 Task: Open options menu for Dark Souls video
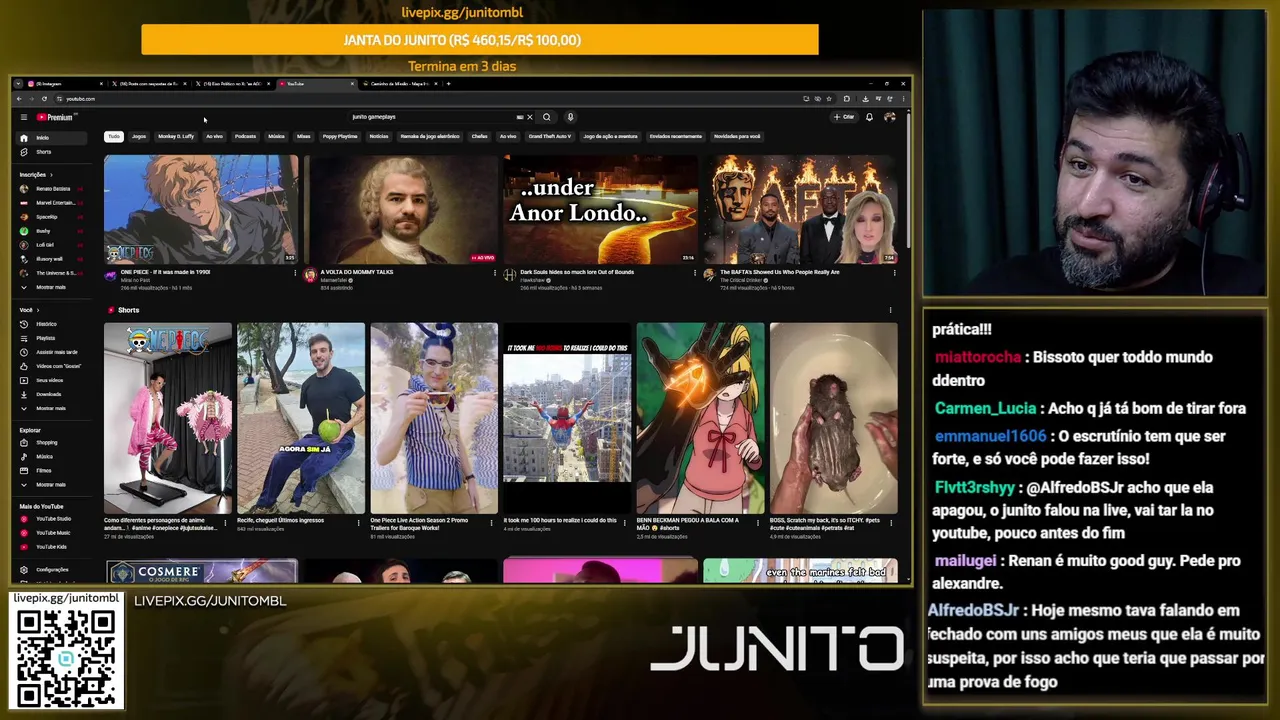(694, 273)
